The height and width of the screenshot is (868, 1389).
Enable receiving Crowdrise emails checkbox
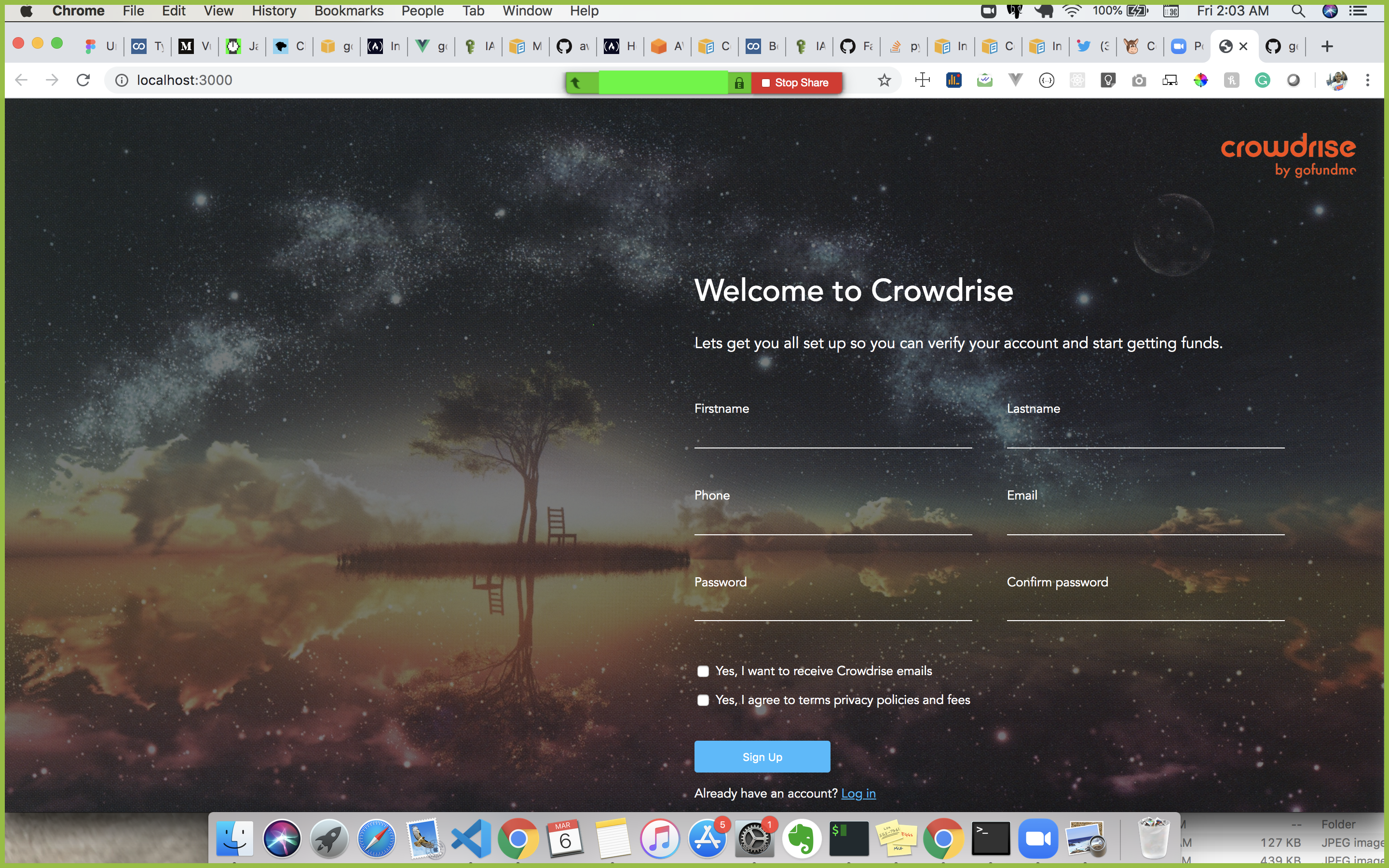703,671
